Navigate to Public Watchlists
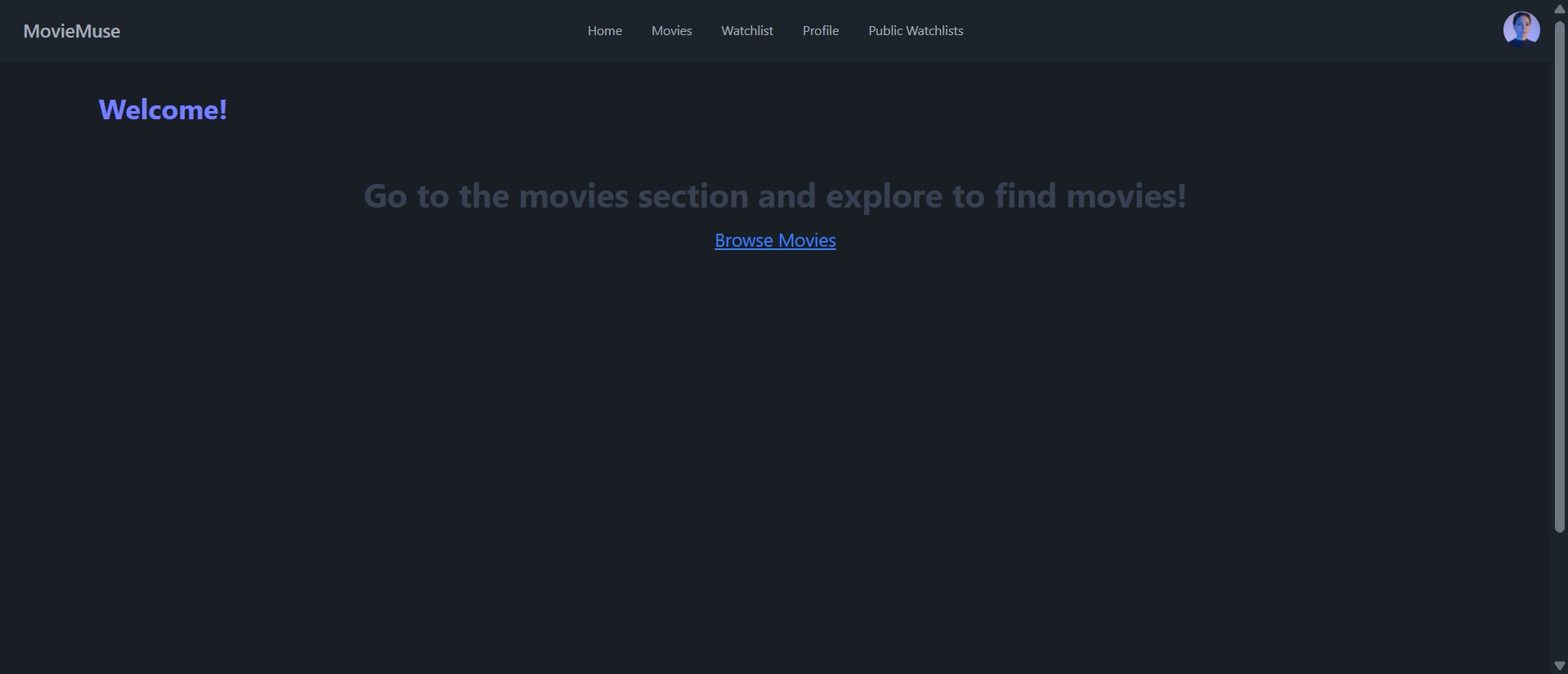 pyautogui.click(x=915, y=31)
